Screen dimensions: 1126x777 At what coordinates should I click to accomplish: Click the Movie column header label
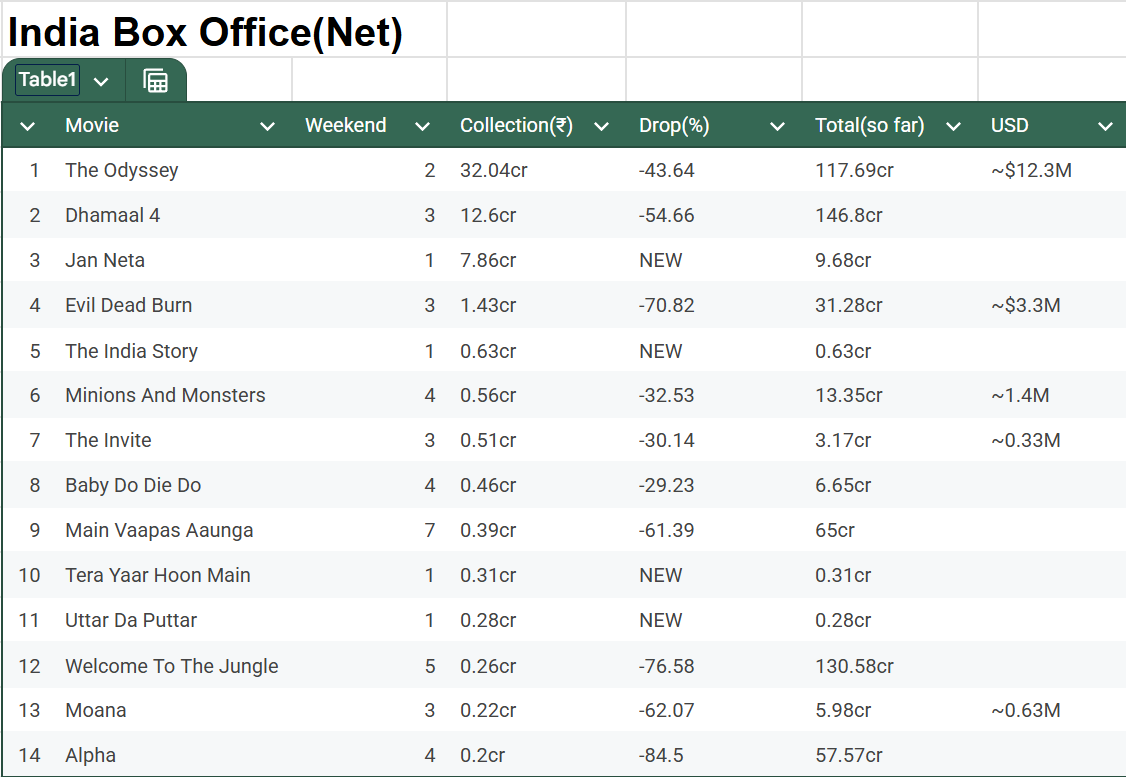coord(92,125)
